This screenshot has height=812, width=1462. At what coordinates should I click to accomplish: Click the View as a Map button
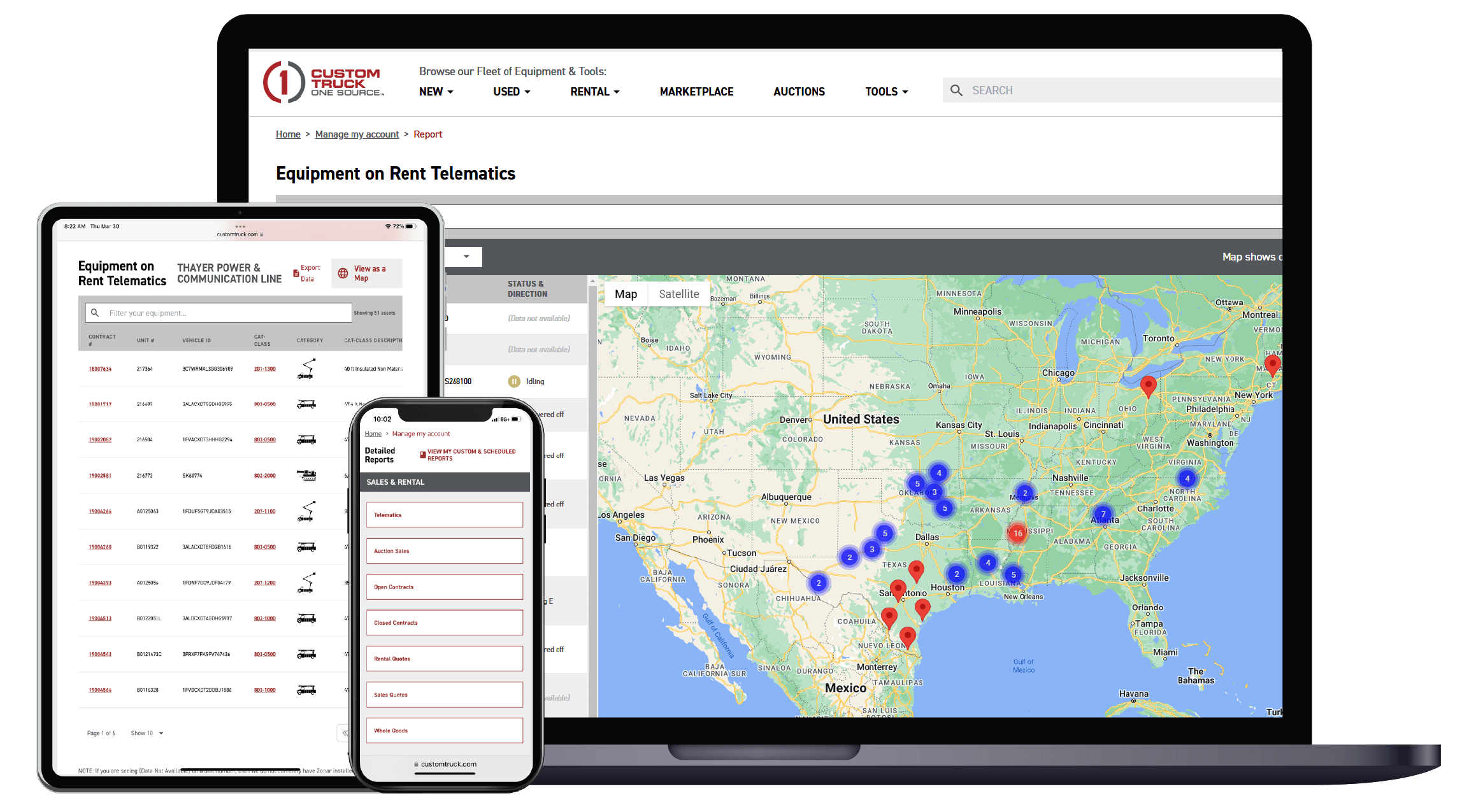coord(367,273)
